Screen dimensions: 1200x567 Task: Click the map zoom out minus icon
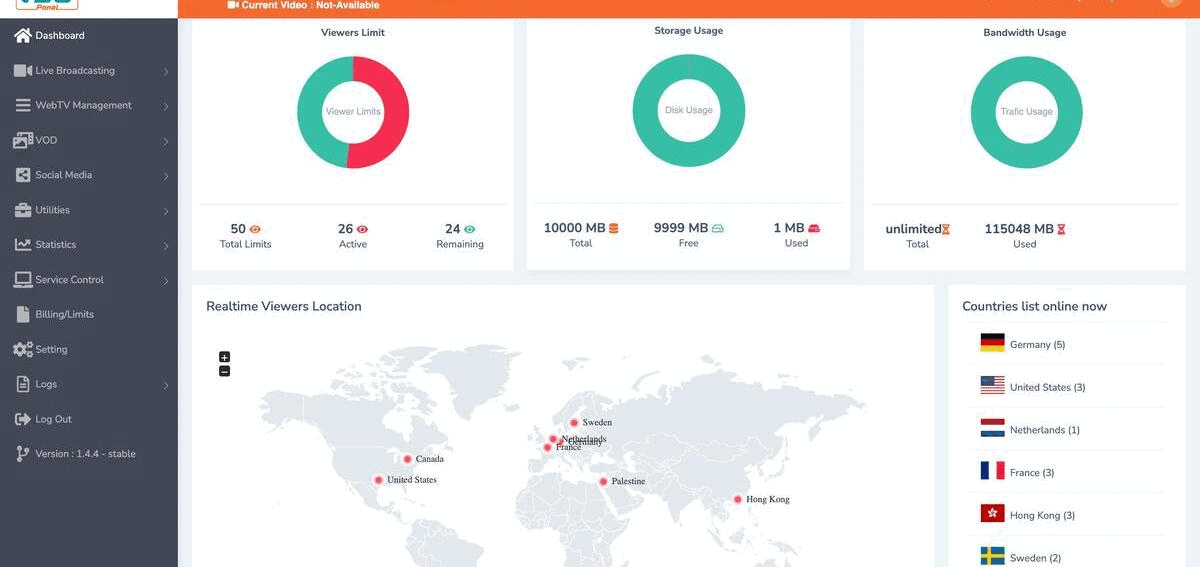pyautogui.click(x=224, y=371)
